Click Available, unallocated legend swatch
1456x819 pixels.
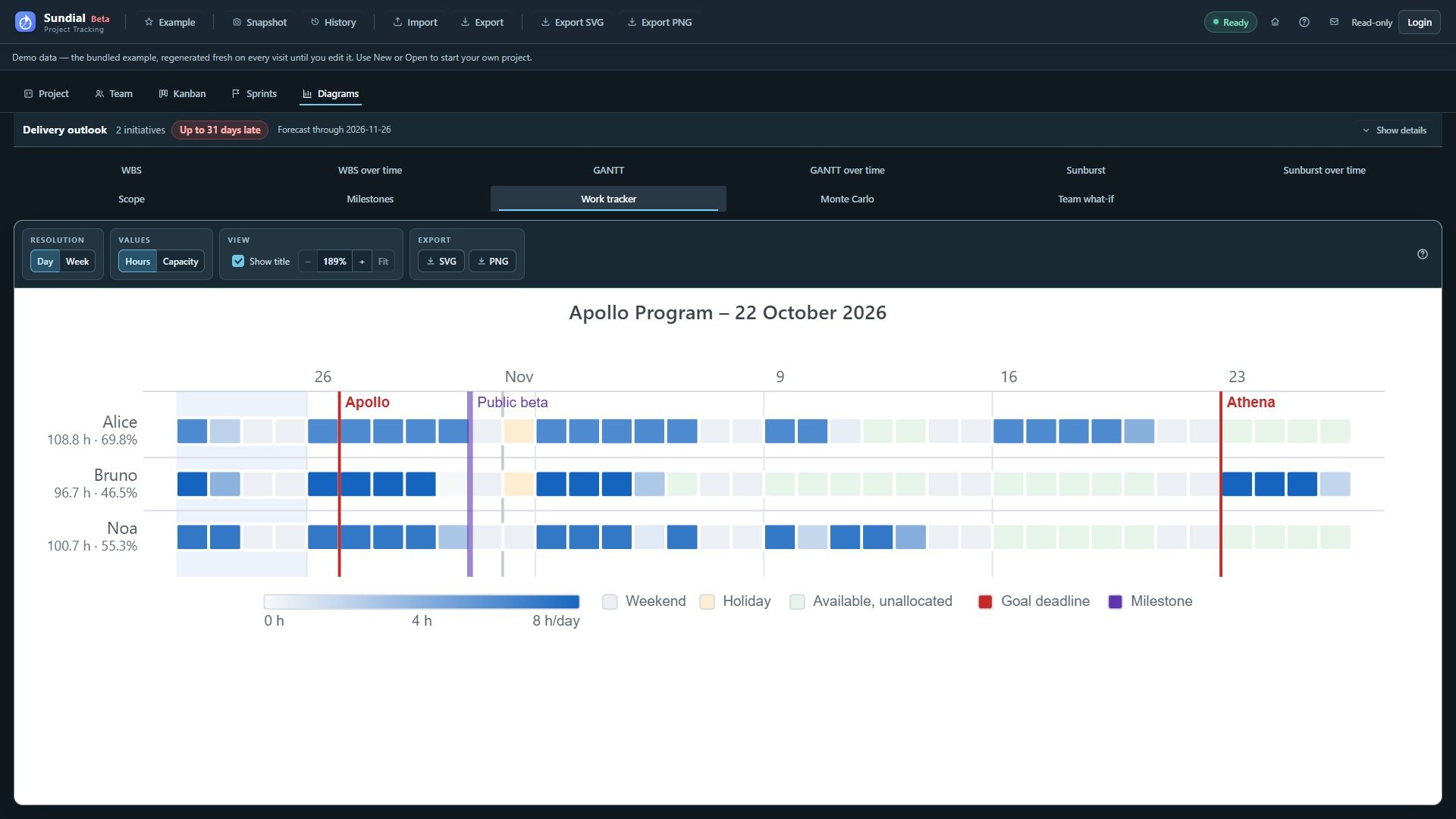(797, 601)
